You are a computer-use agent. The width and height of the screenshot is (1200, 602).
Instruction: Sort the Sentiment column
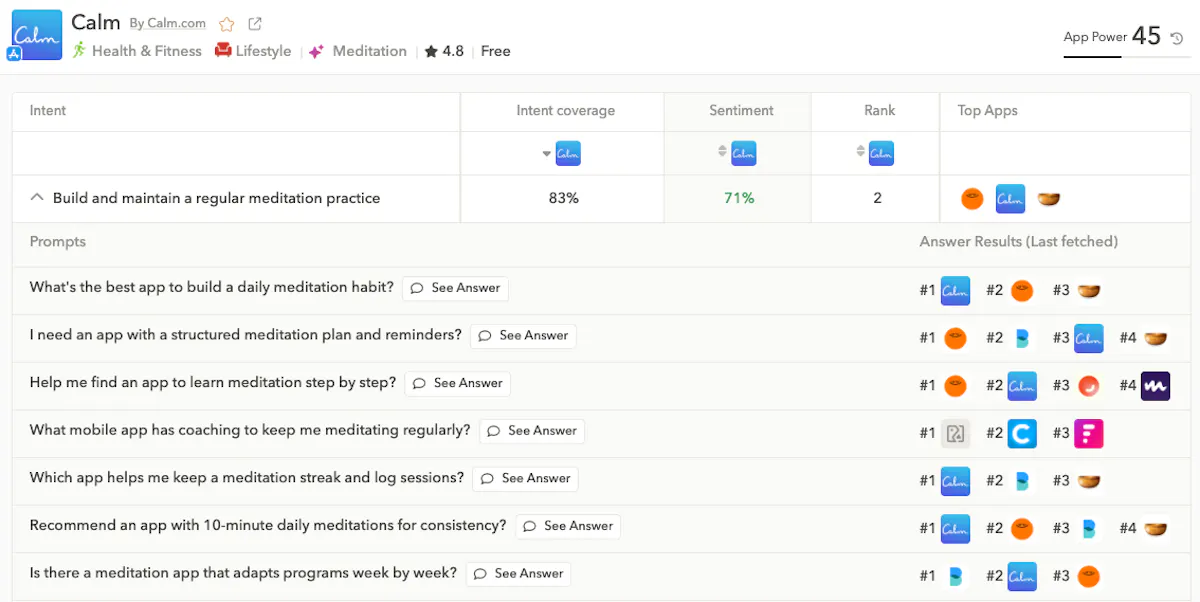pos(722,153)
